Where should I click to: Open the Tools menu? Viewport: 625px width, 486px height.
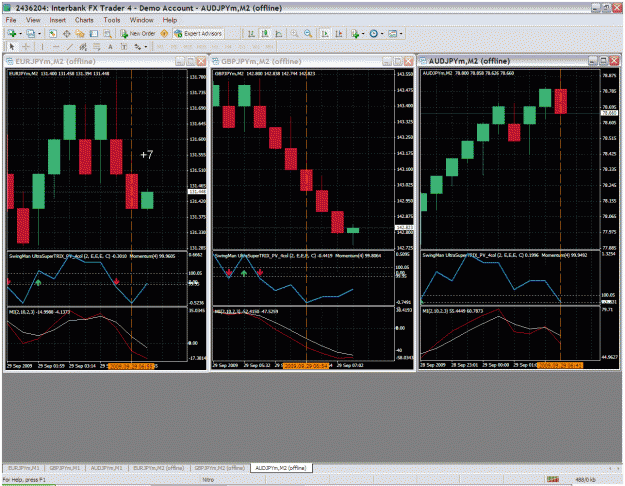point(112,20)
